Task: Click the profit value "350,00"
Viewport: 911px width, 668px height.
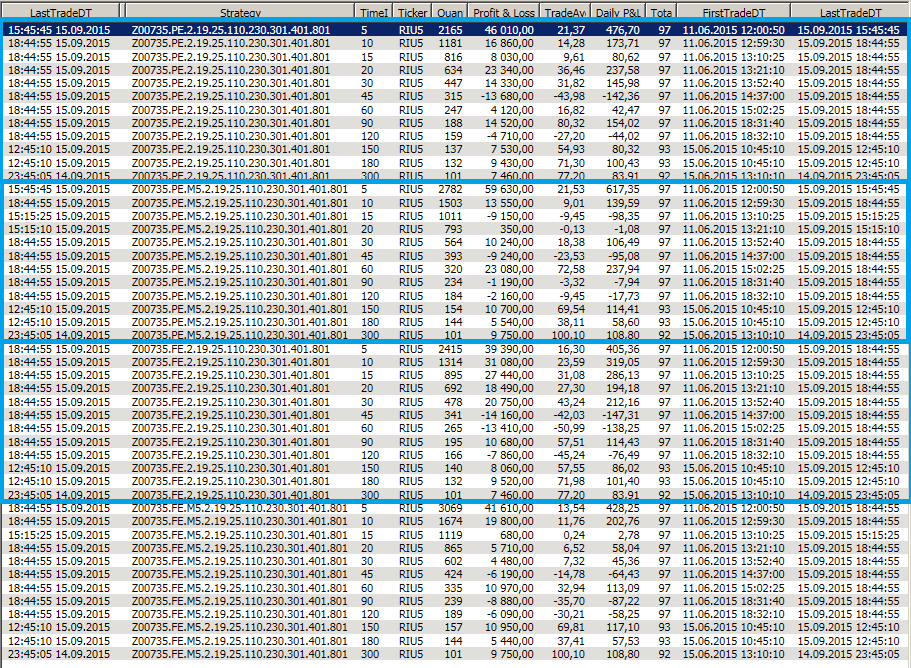Action: click(x=516, y=229)
